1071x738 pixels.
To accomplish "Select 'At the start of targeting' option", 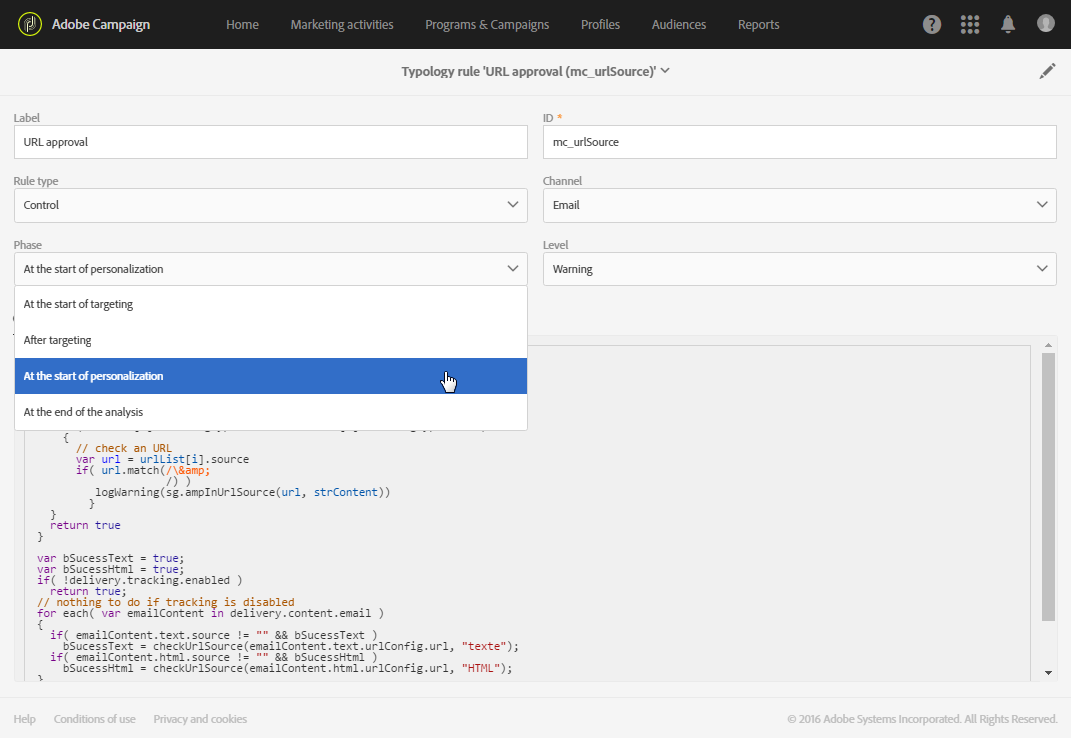I will tap(270, 304).
